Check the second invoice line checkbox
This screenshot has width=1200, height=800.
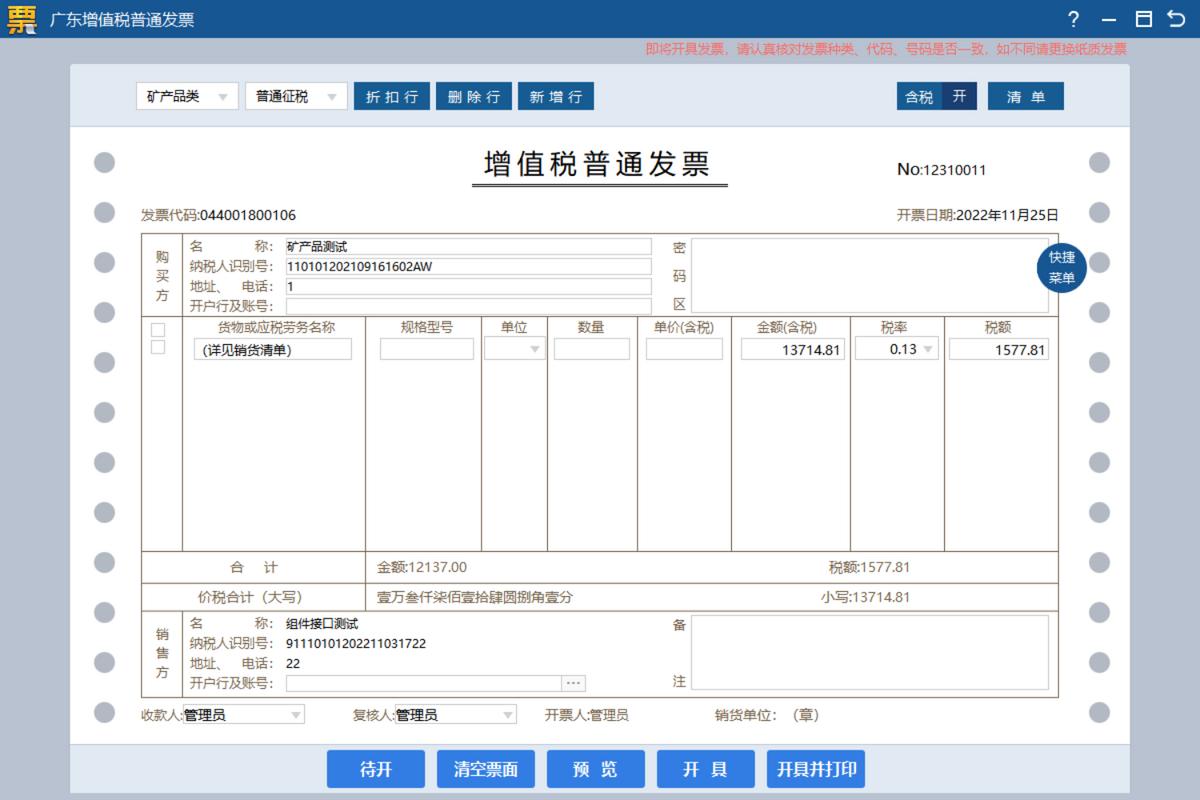(156, 348)
